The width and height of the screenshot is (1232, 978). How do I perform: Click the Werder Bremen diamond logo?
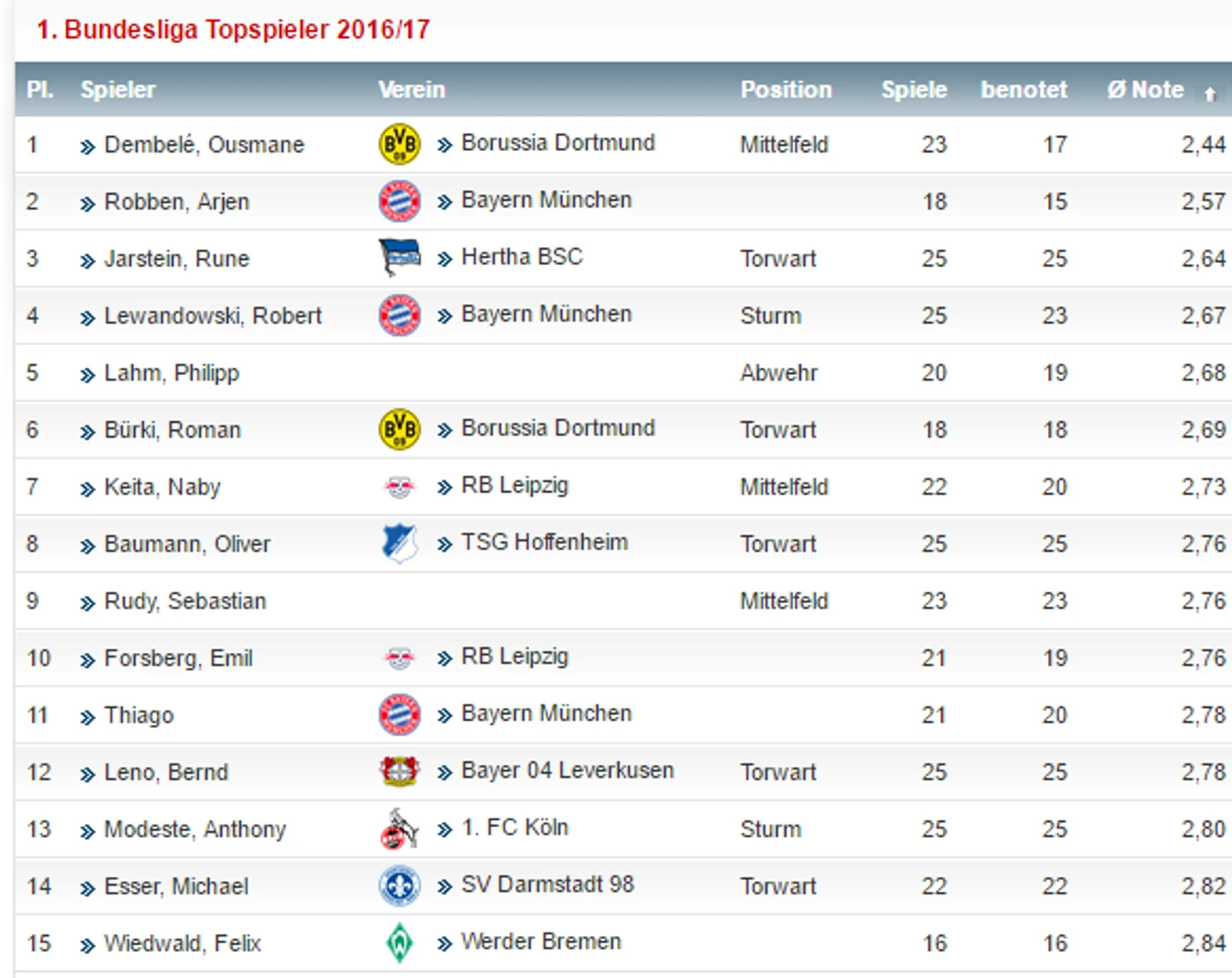(399, 943)
